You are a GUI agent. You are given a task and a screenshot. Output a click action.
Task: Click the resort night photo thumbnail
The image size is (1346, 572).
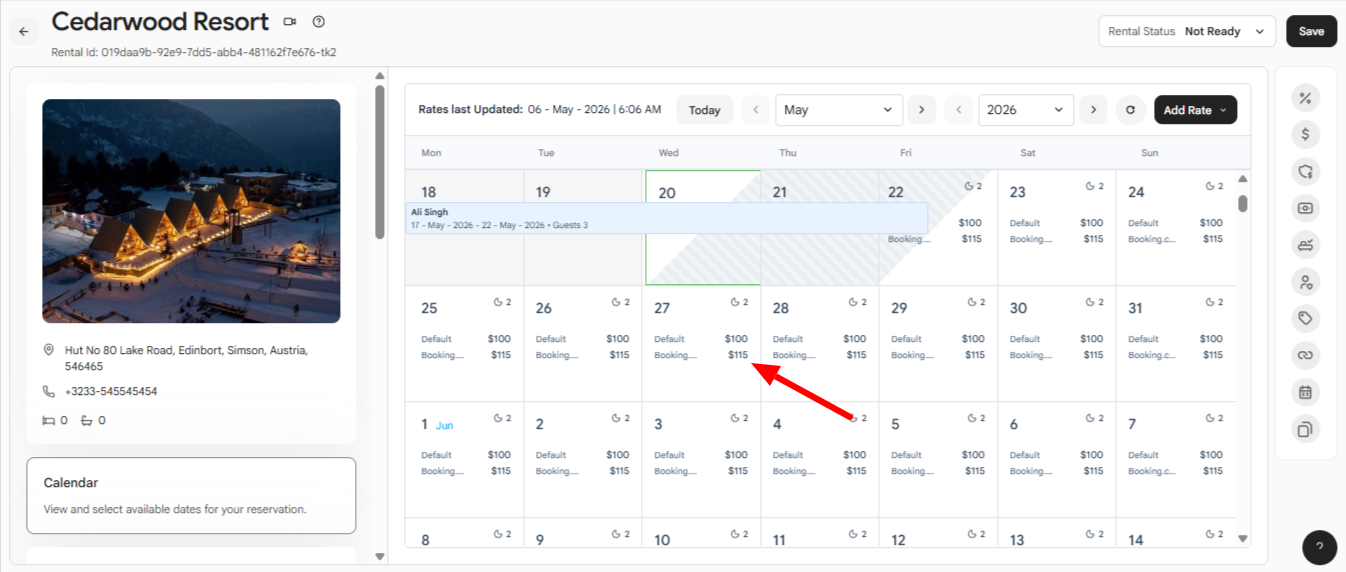click(191, 211)
